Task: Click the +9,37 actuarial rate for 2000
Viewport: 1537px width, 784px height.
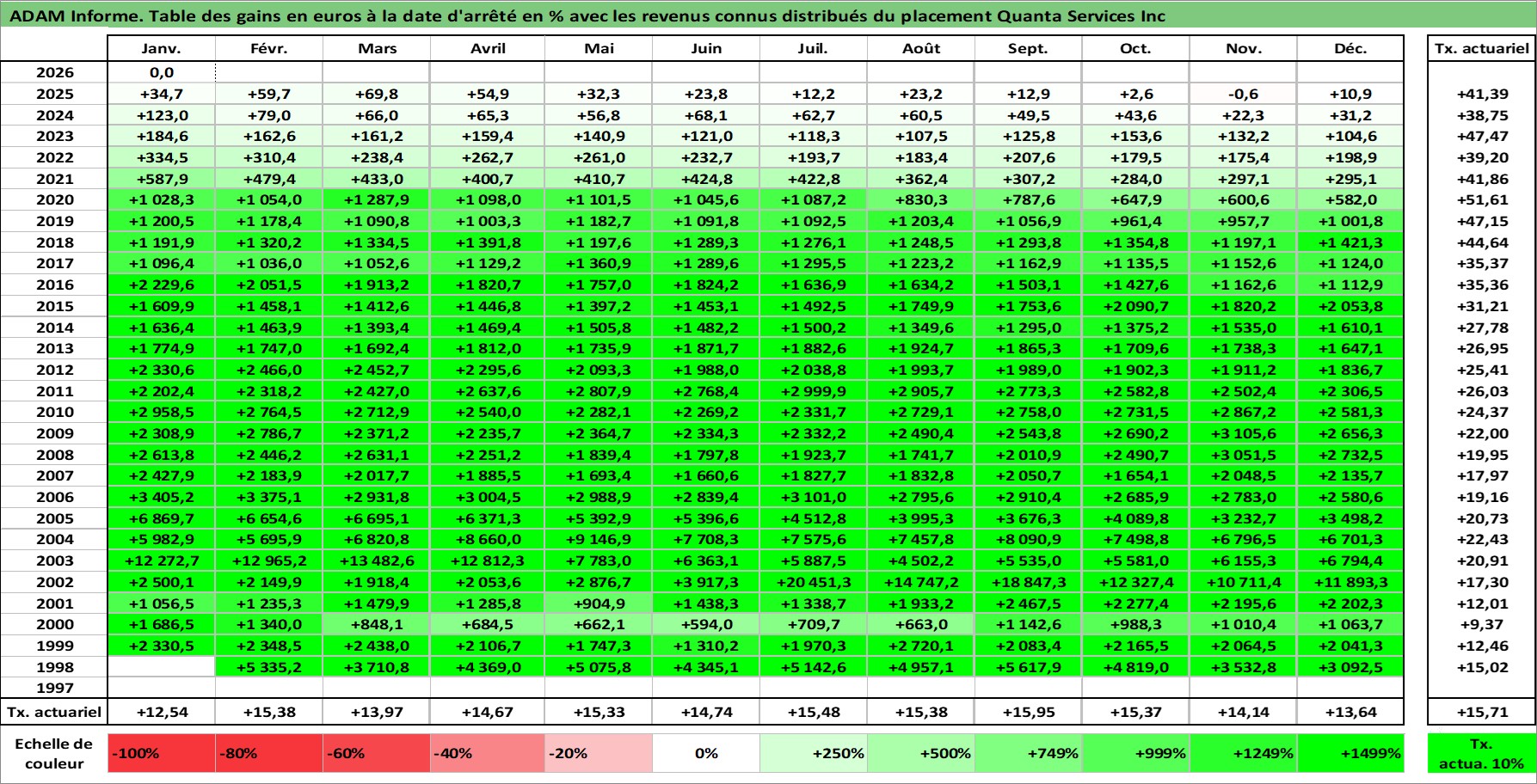Action: click(x=1482, y=624)
